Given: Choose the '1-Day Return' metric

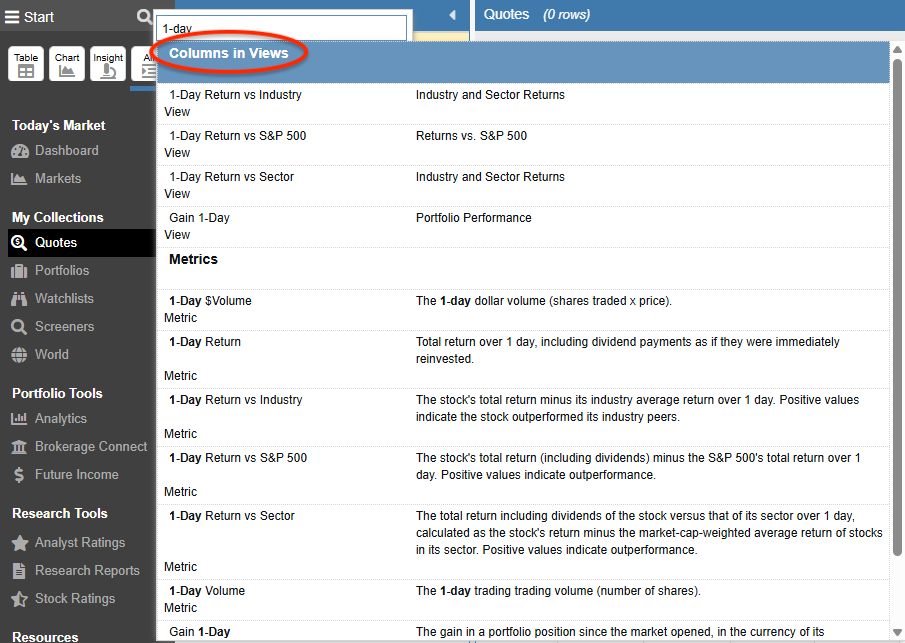Looking at the screenshot, I should (523, 359).
